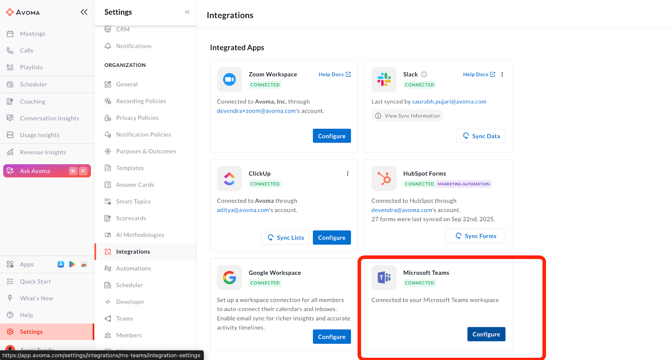
Task: Open Slack card three-dot menu
Action: pyautogui.click(x=502, y=74)
